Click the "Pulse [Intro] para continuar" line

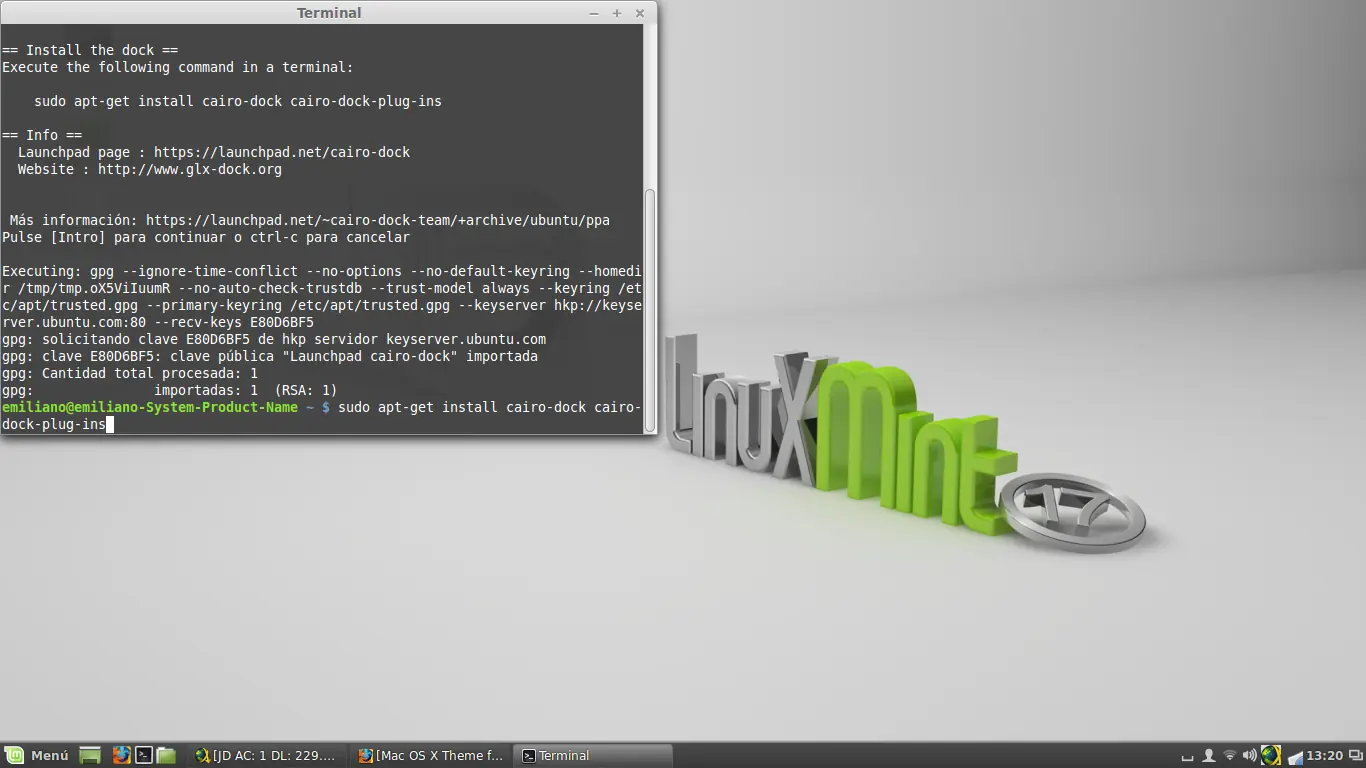(206, 237)
